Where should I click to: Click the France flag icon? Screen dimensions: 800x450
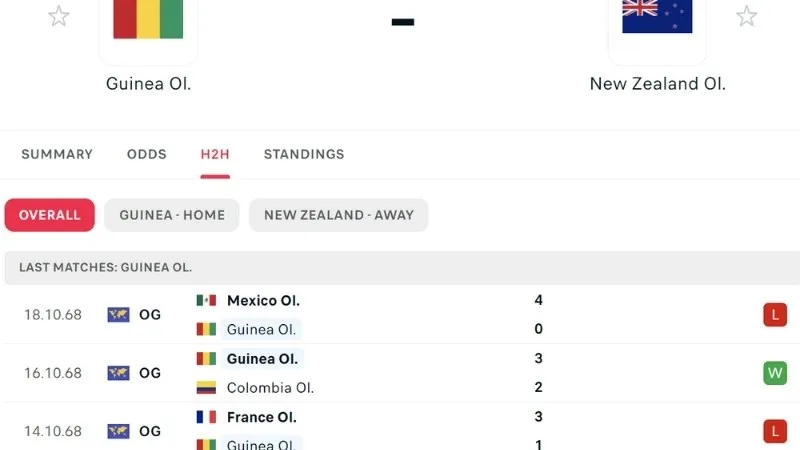pyautogui.click(x=207, y=417)
